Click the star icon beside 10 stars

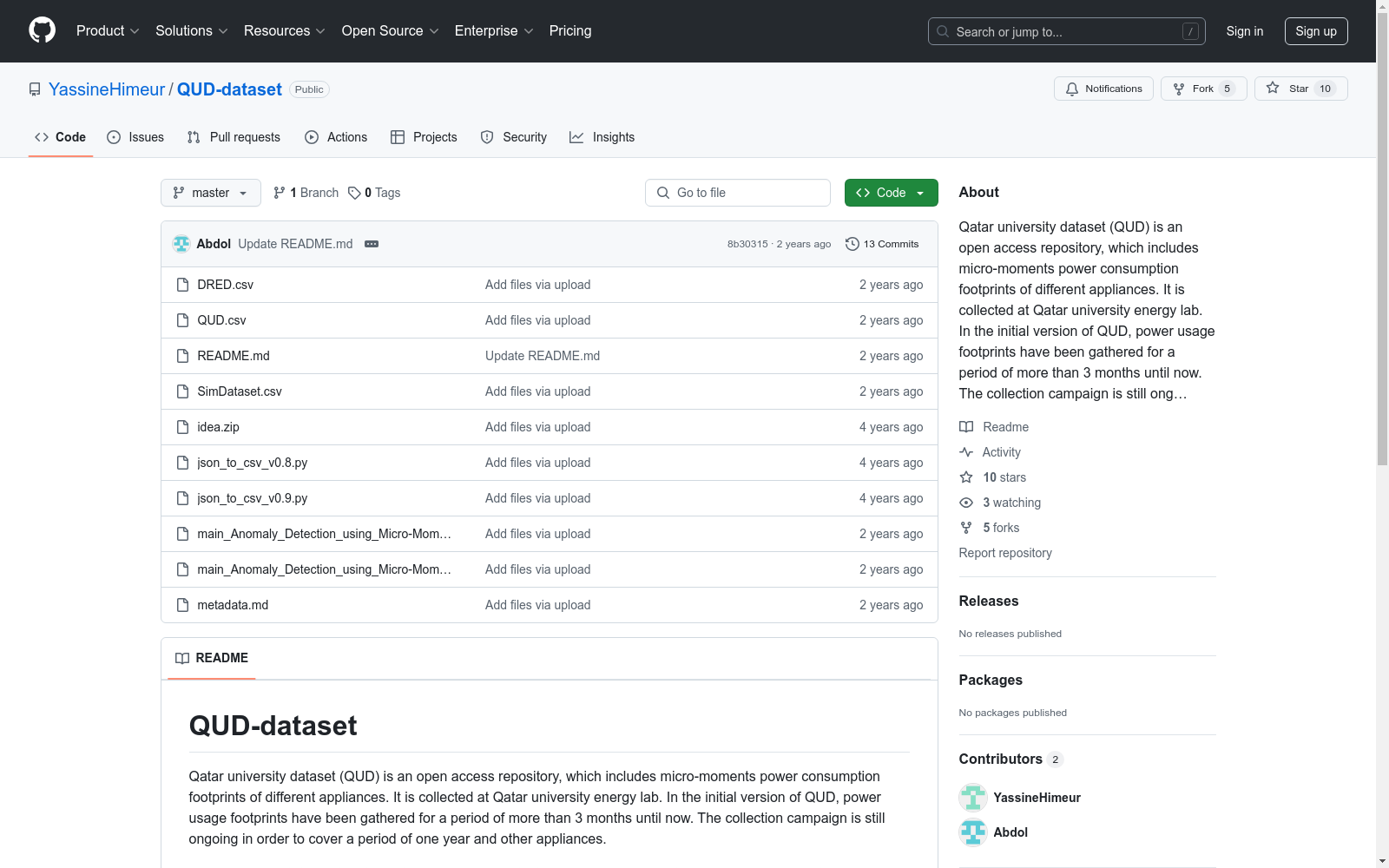tap(966, 477)
